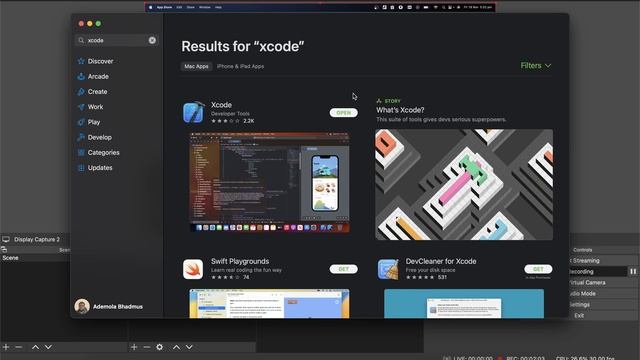Open the What's Xcode? story
Image resolution: width=640 pixels, height=360 pixels.
[x=400, y=110]
